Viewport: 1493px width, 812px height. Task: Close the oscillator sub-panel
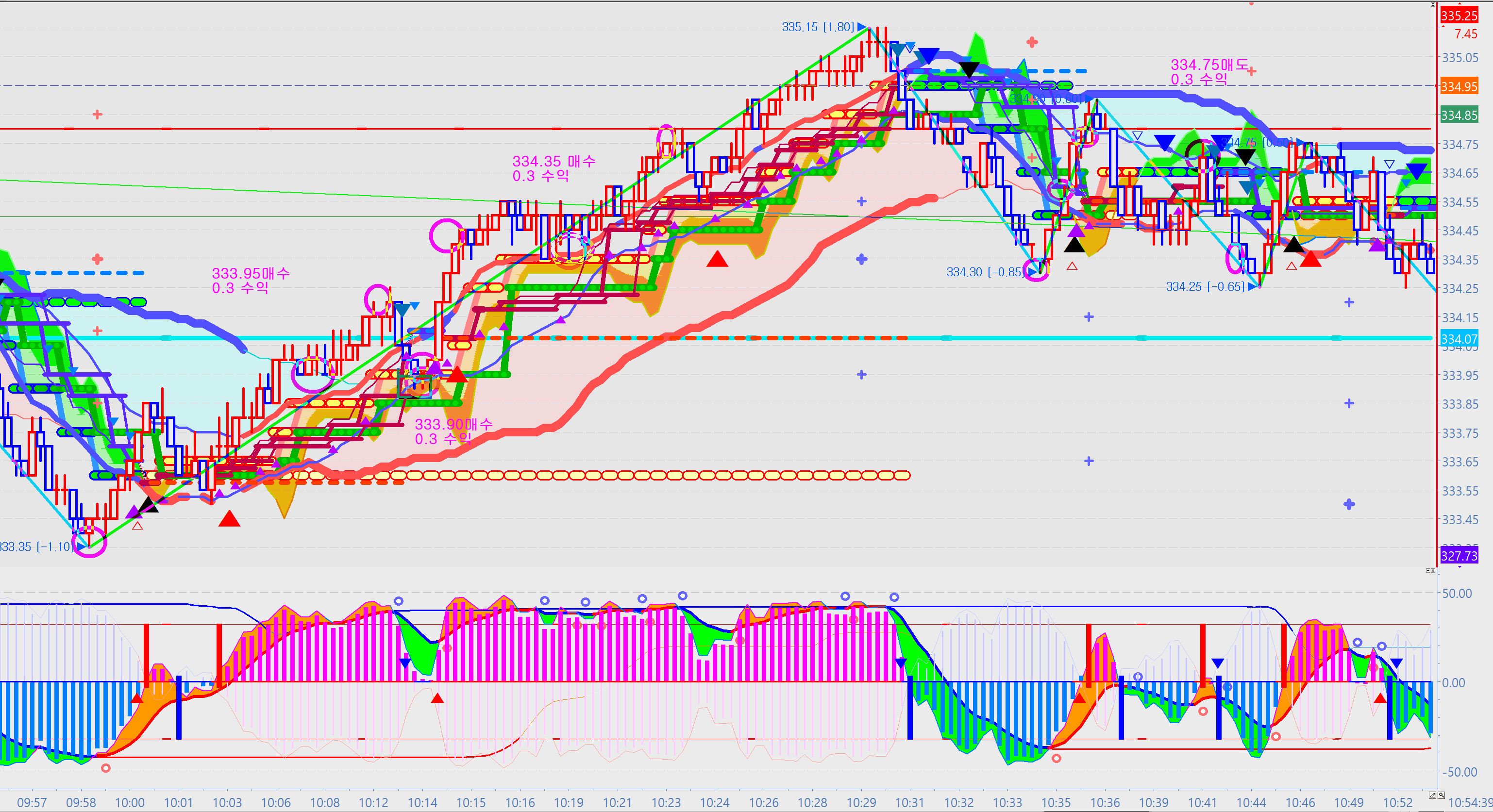click(x=1433, y=570)
